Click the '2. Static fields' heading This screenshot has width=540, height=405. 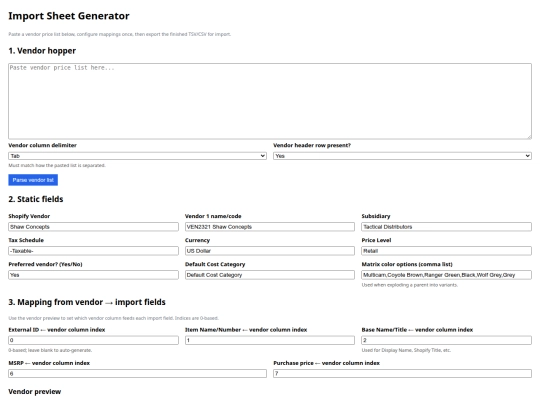point(36,199)
